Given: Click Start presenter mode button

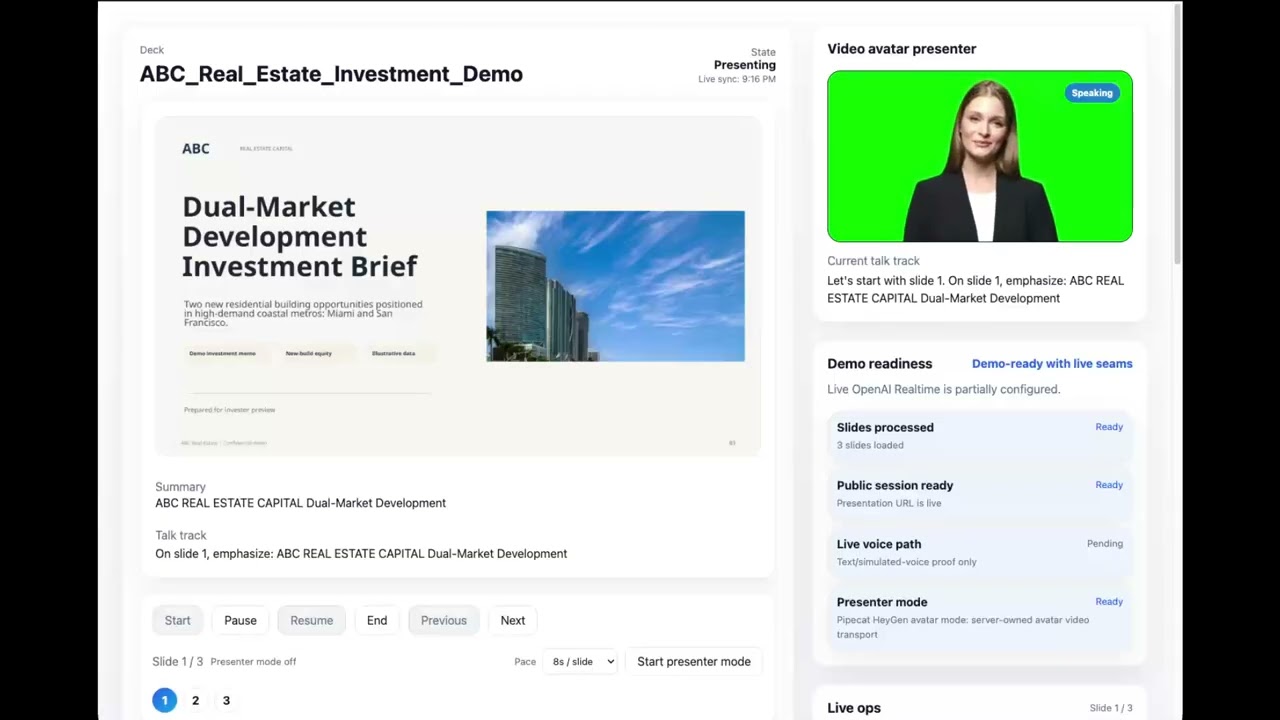Looking at the screenshot, I should tap(694, 661).
